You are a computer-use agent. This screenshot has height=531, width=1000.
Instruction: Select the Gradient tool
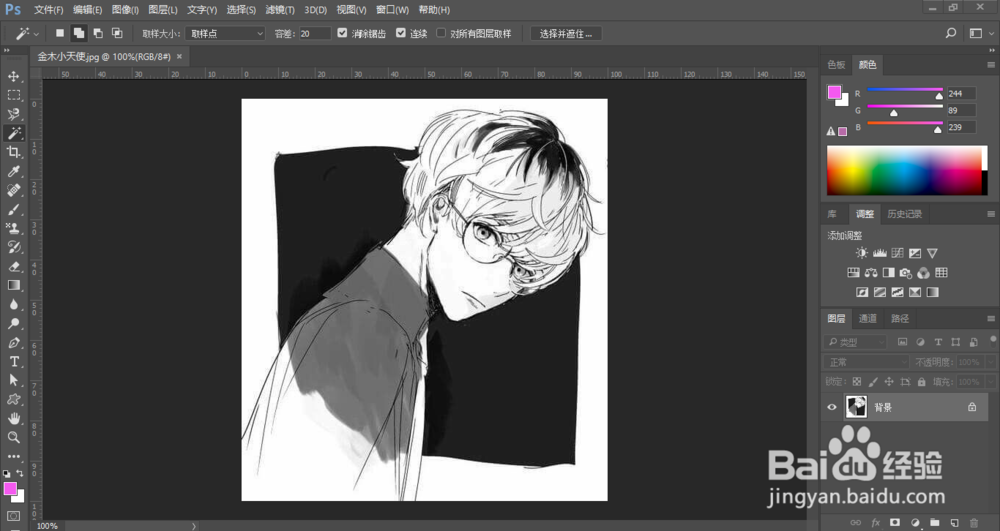tap(13, 285)
